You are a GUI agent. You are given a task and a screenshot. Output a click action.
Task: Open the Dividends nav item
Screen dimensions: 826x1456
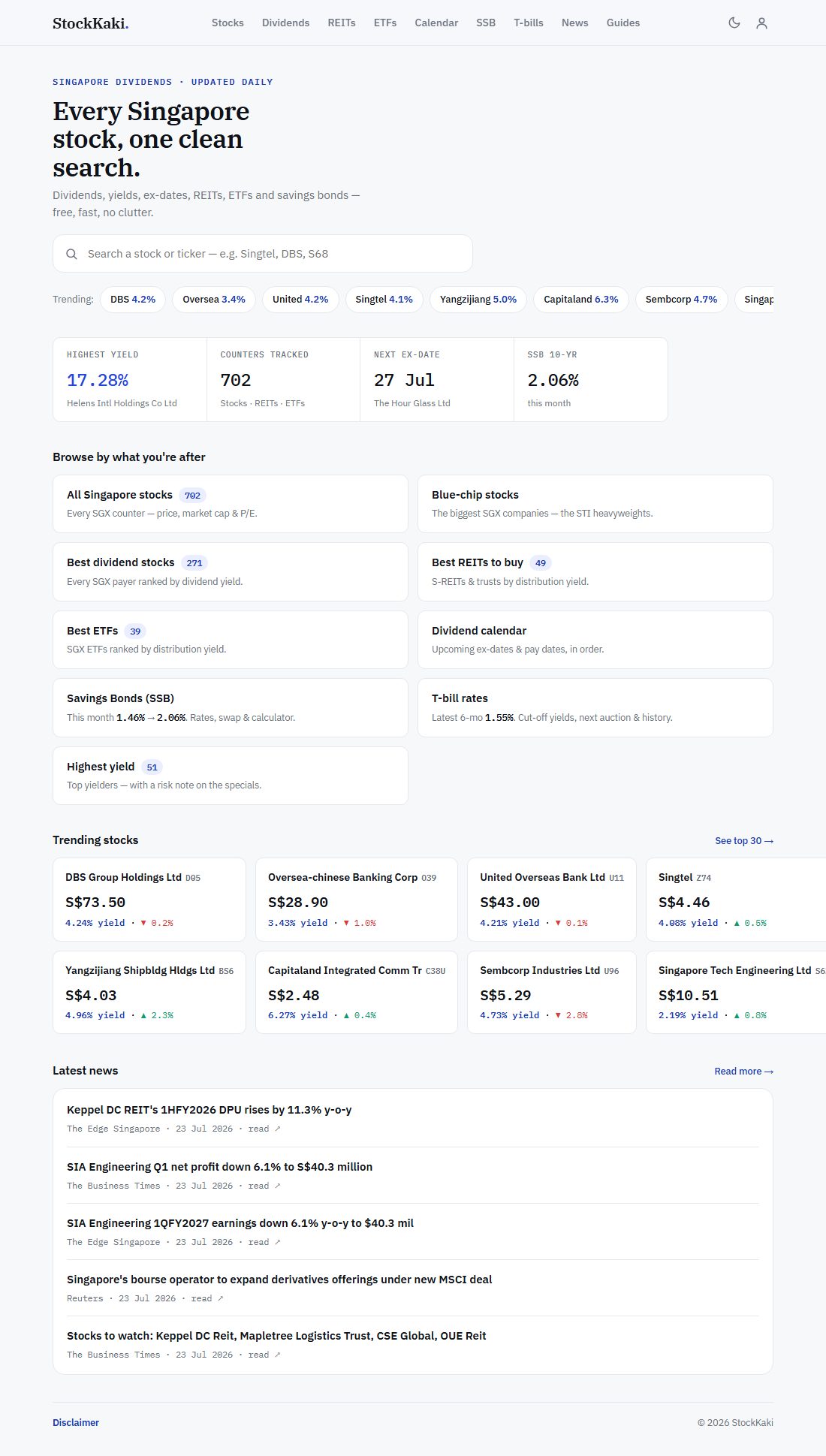[x=285, y=23]
